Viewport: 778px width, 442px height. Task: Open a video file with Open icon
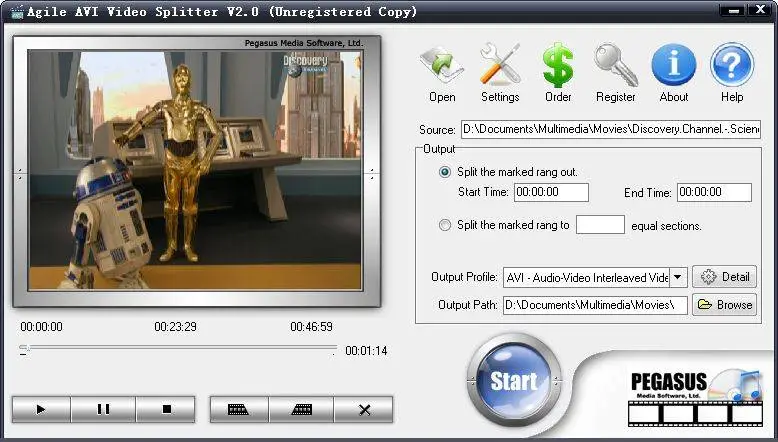[442, 74]
